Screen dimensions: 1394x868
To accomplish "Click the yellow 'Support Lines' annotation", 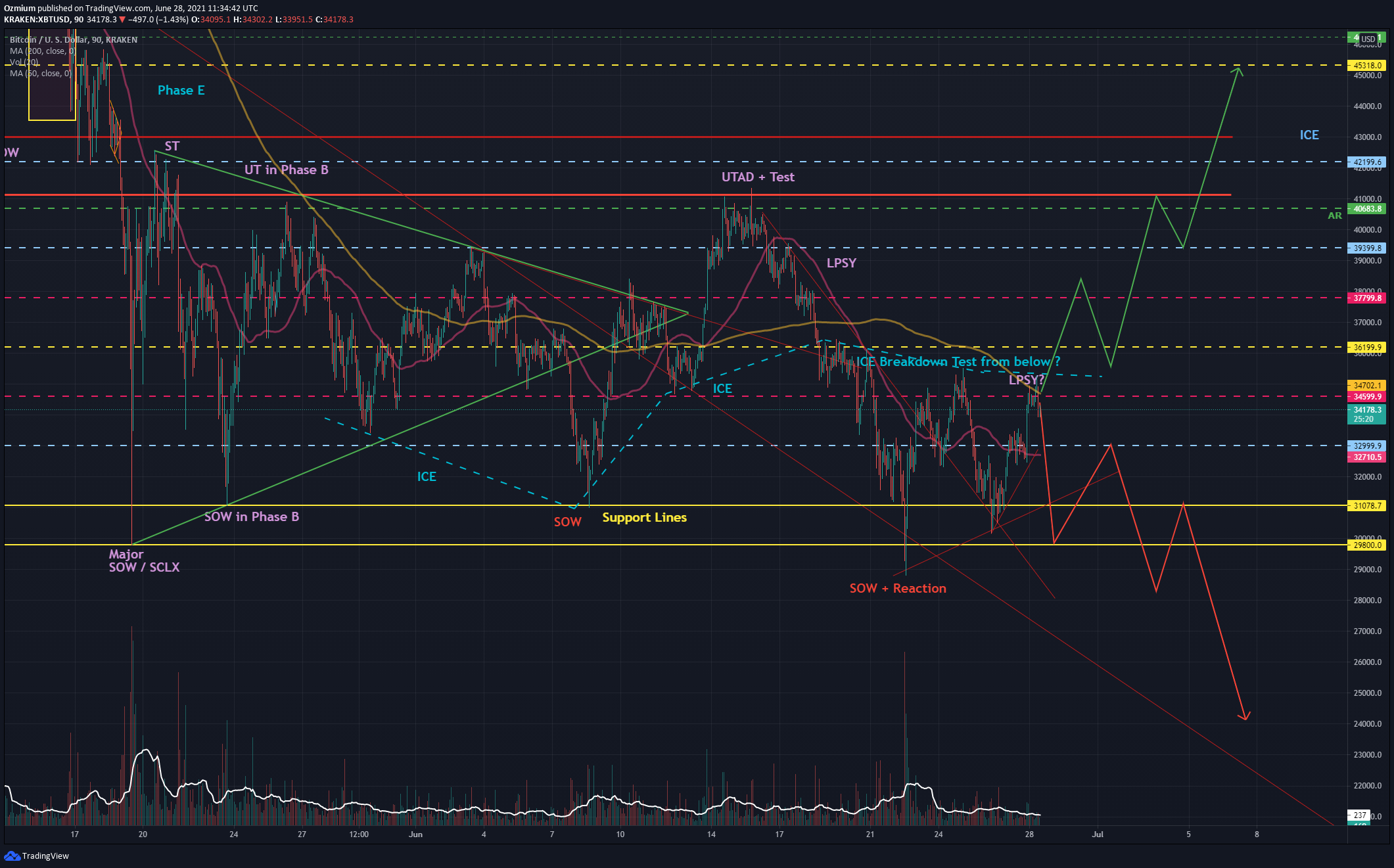I will click(644, 517).
